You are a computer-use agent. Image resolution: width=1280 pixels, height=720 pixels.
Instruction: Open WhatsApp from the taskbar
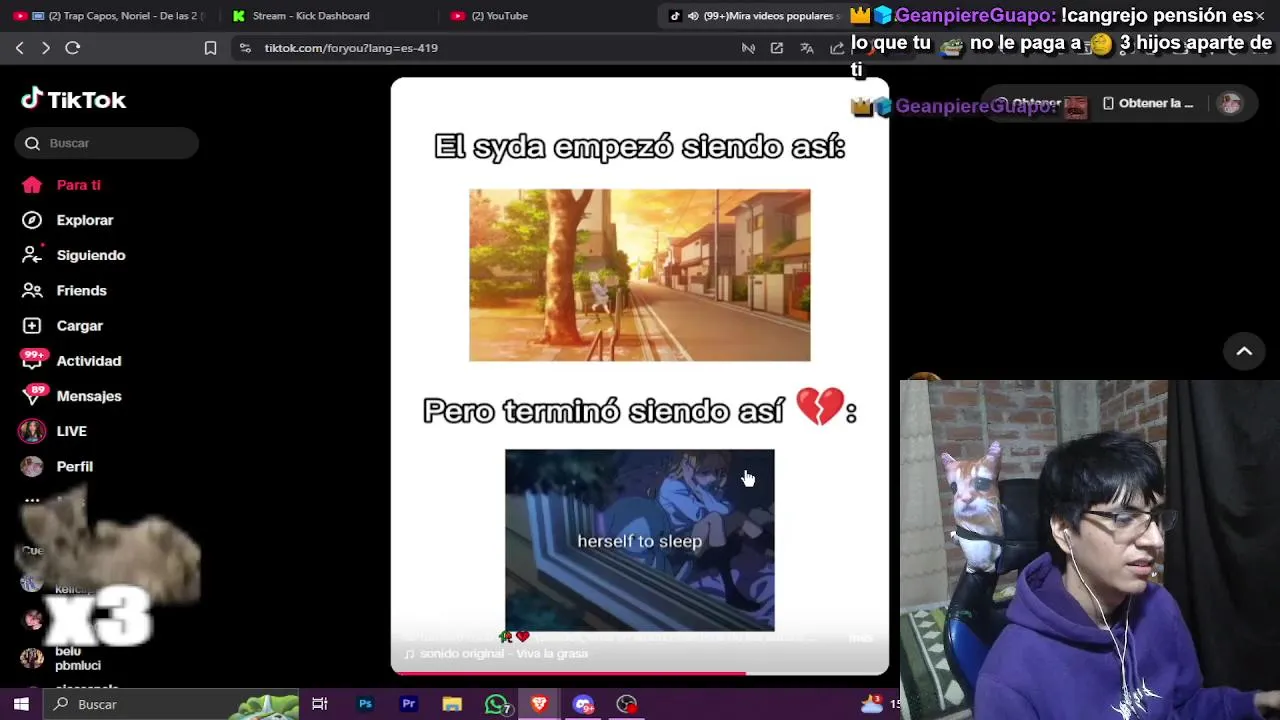coord(496,704)
